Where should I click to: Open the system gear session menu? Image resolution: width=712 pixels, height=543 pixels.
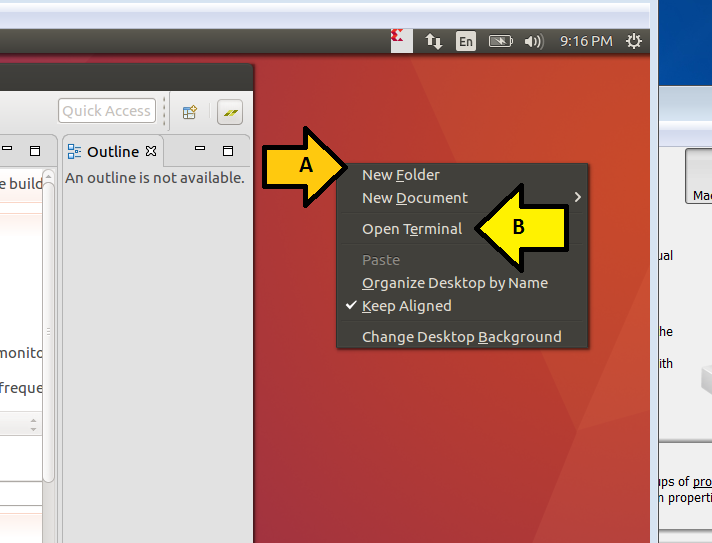tap(633, 41)
